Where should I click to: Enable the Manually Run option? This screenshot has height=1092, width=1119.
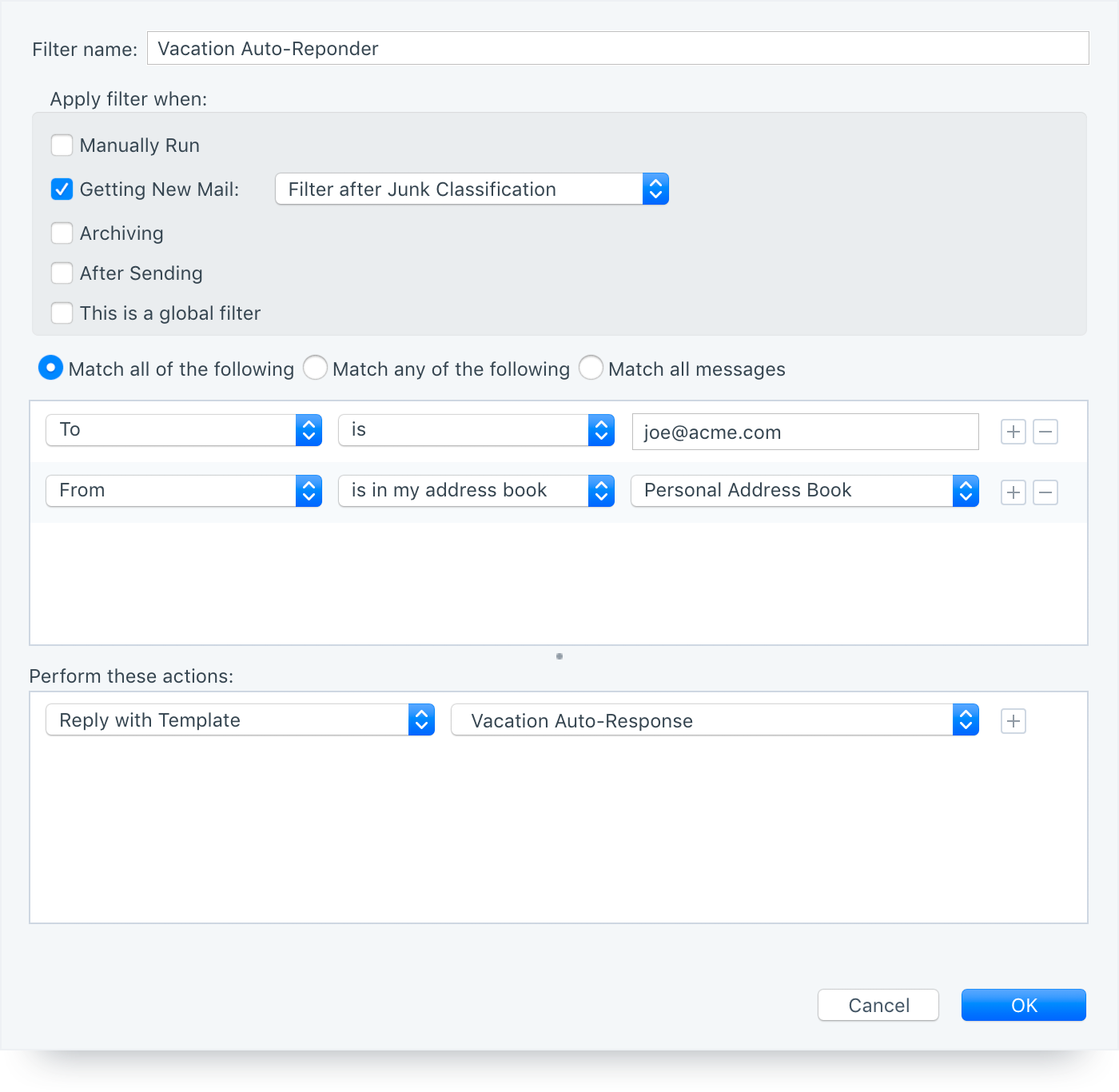[62, 145]
